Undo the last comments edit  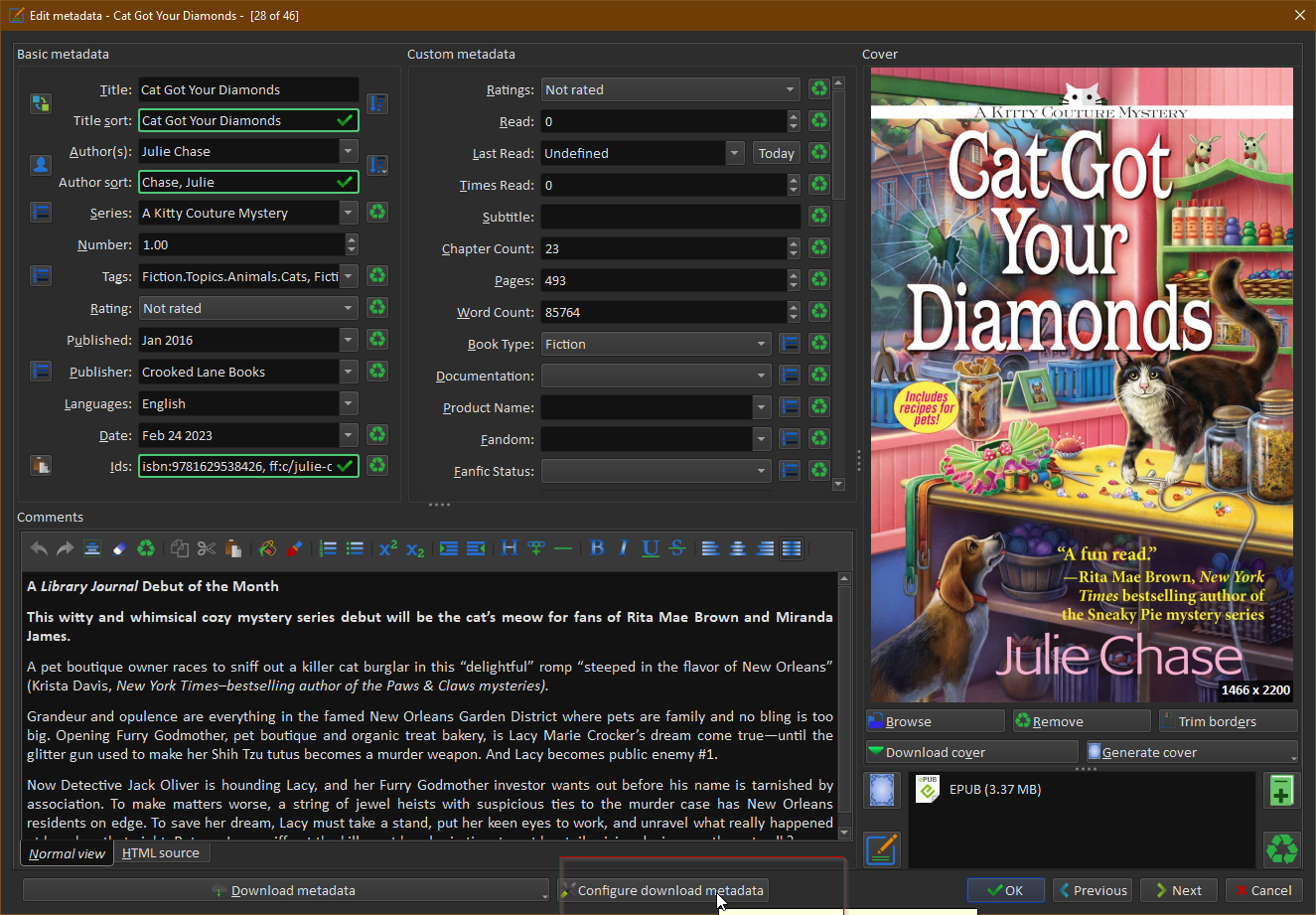(x=39, y=548)
